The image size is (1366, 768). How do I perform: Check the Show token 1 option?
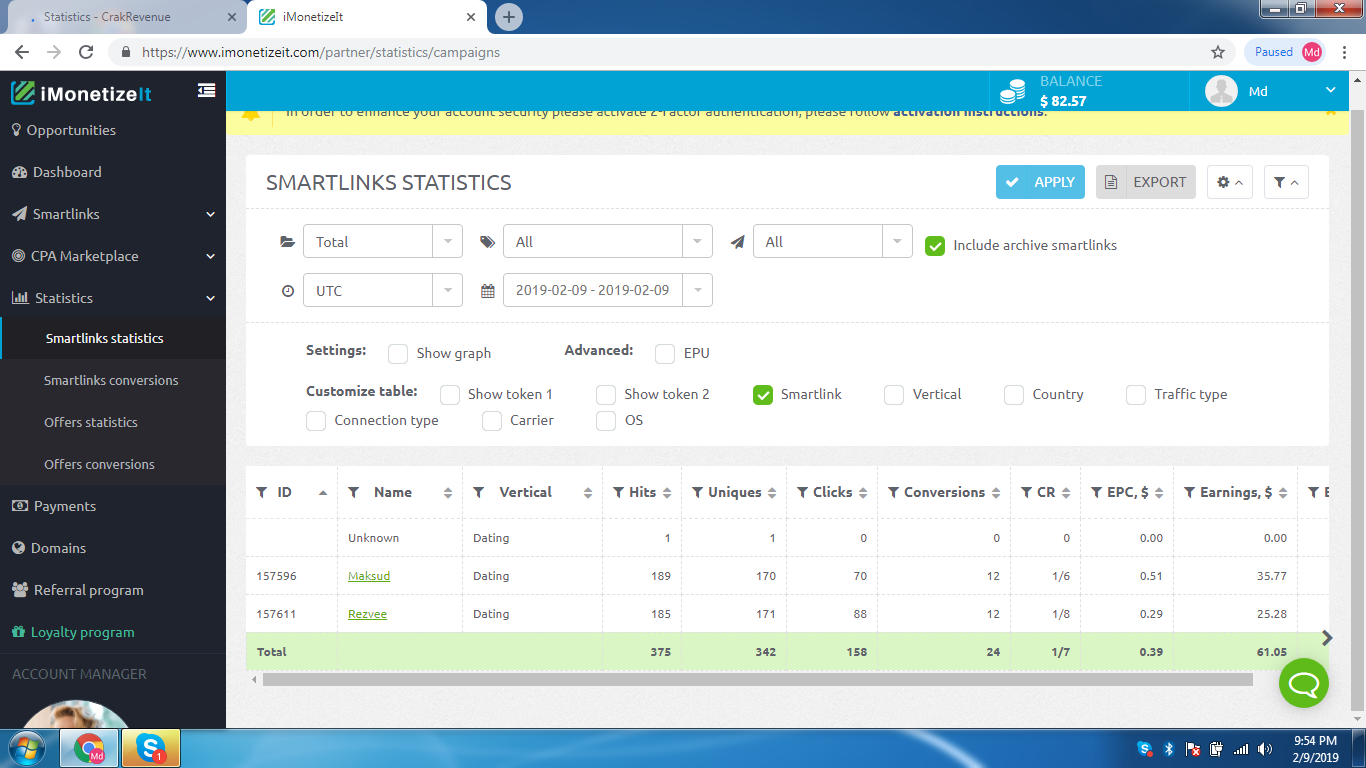click(x=450, y=394)
